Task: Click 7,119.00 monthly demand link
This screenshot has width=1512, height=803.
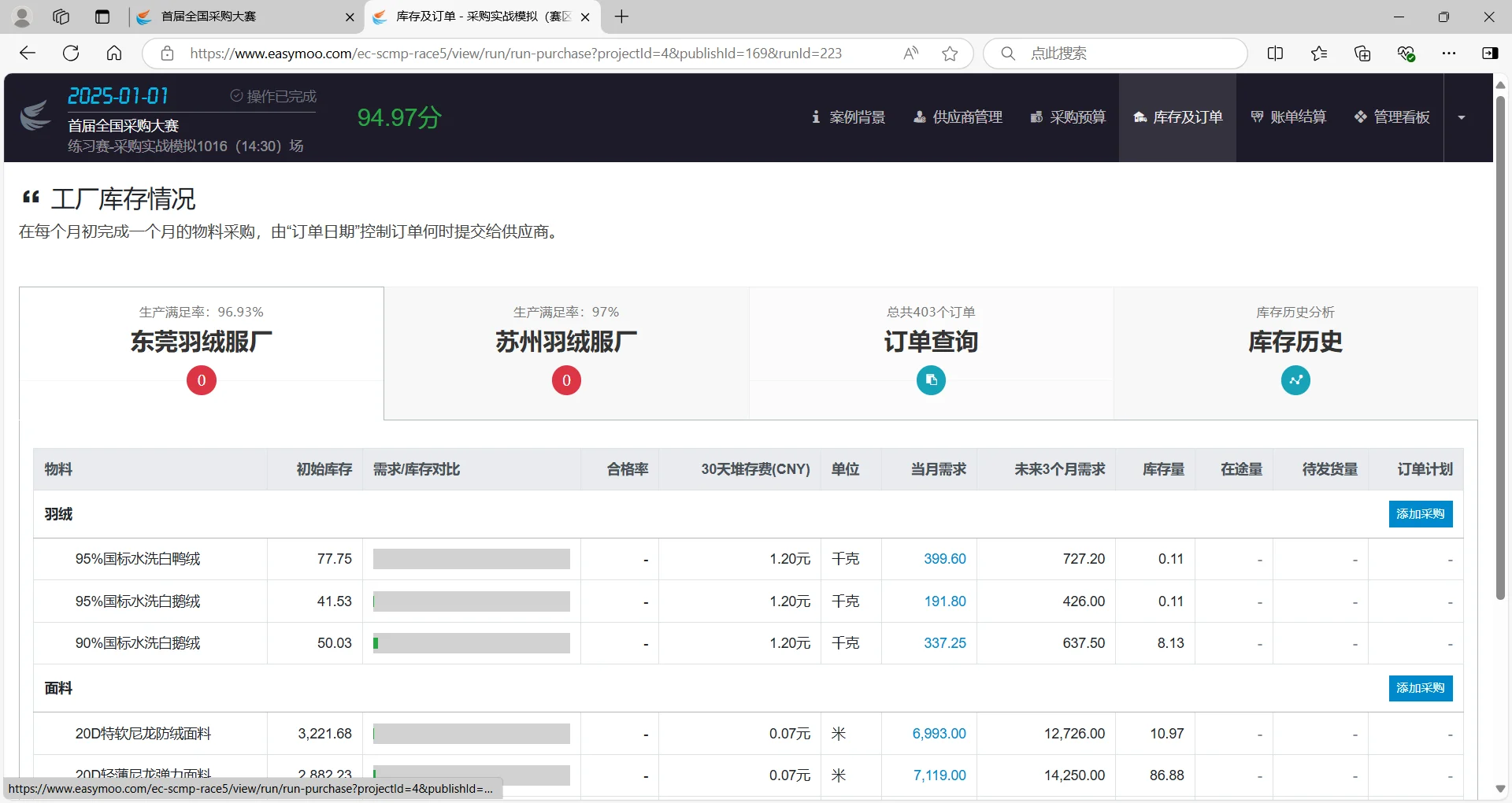Action: pos(939,775)
